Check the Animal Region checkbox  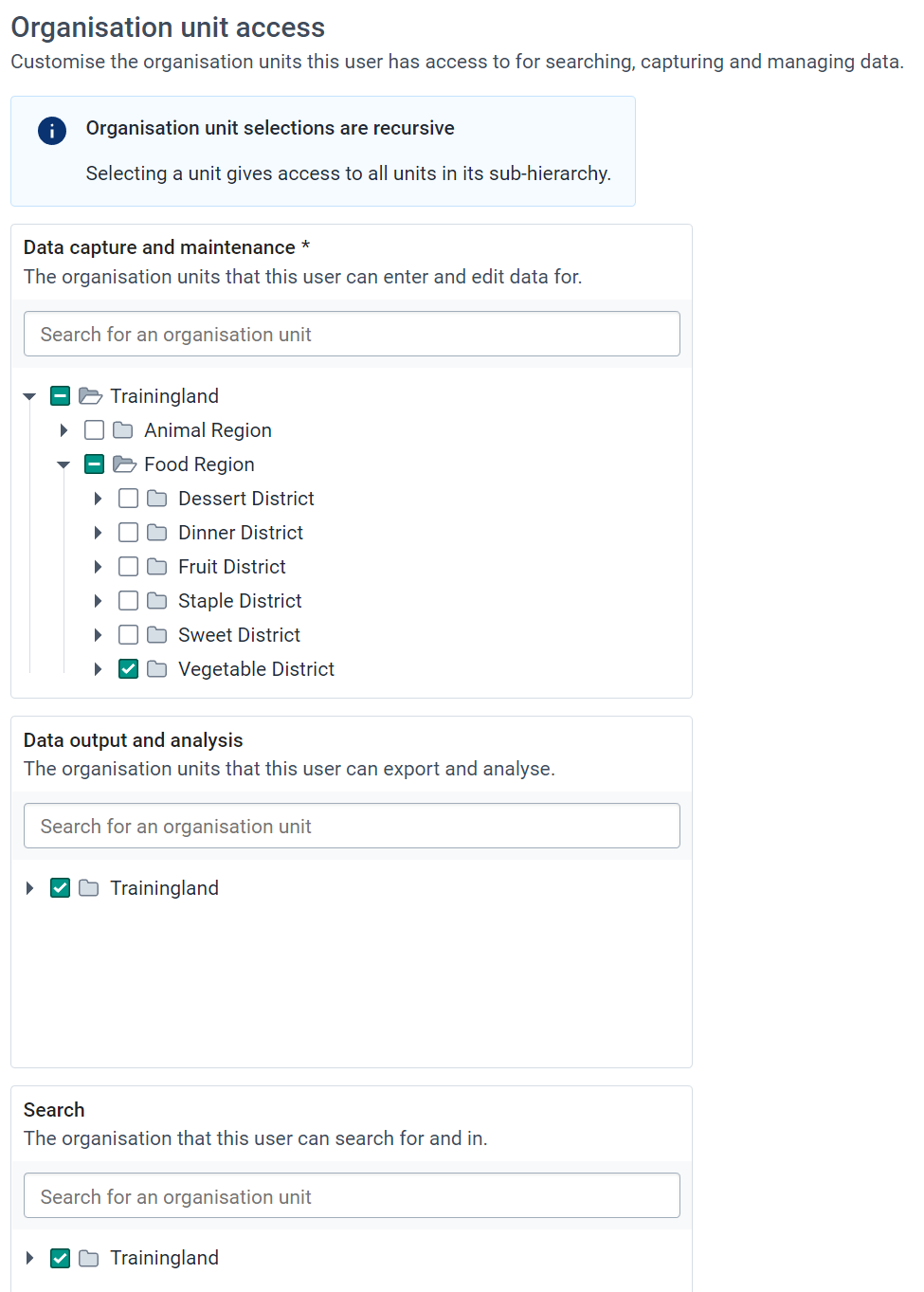[x=95, y=430]
